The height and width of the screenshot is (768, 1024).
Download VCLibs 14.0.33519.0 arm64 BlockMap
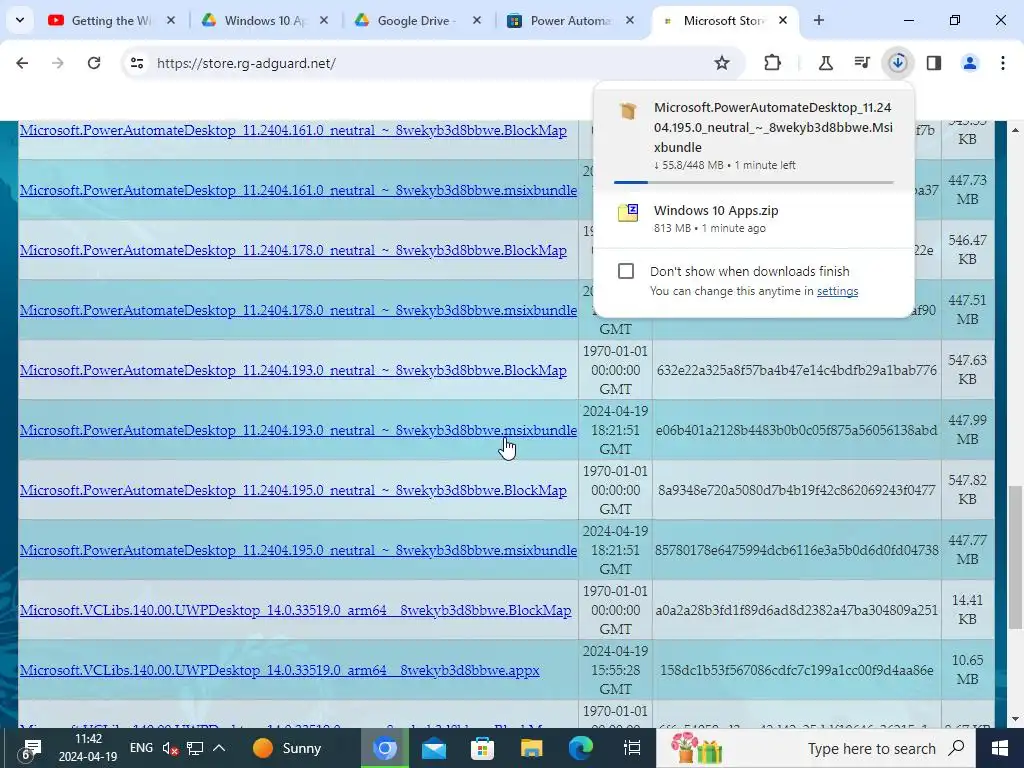295,611
